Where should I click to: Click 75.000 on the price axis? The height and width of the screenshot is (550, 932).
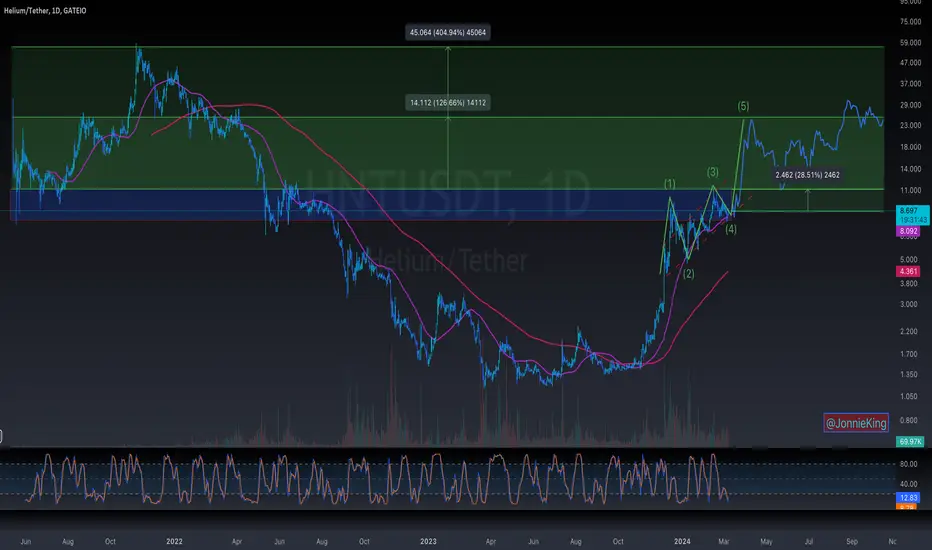(910, 22)
